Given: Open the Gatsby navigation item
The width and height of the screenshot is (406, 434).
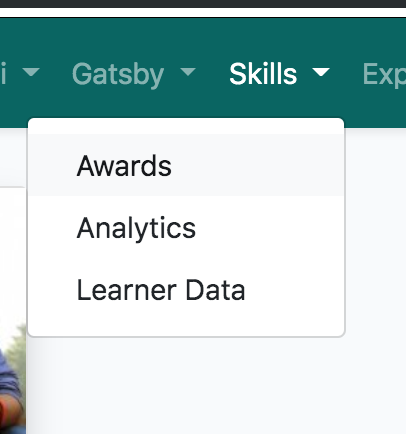Looking at the screenshot, I should tap(118, 75).
